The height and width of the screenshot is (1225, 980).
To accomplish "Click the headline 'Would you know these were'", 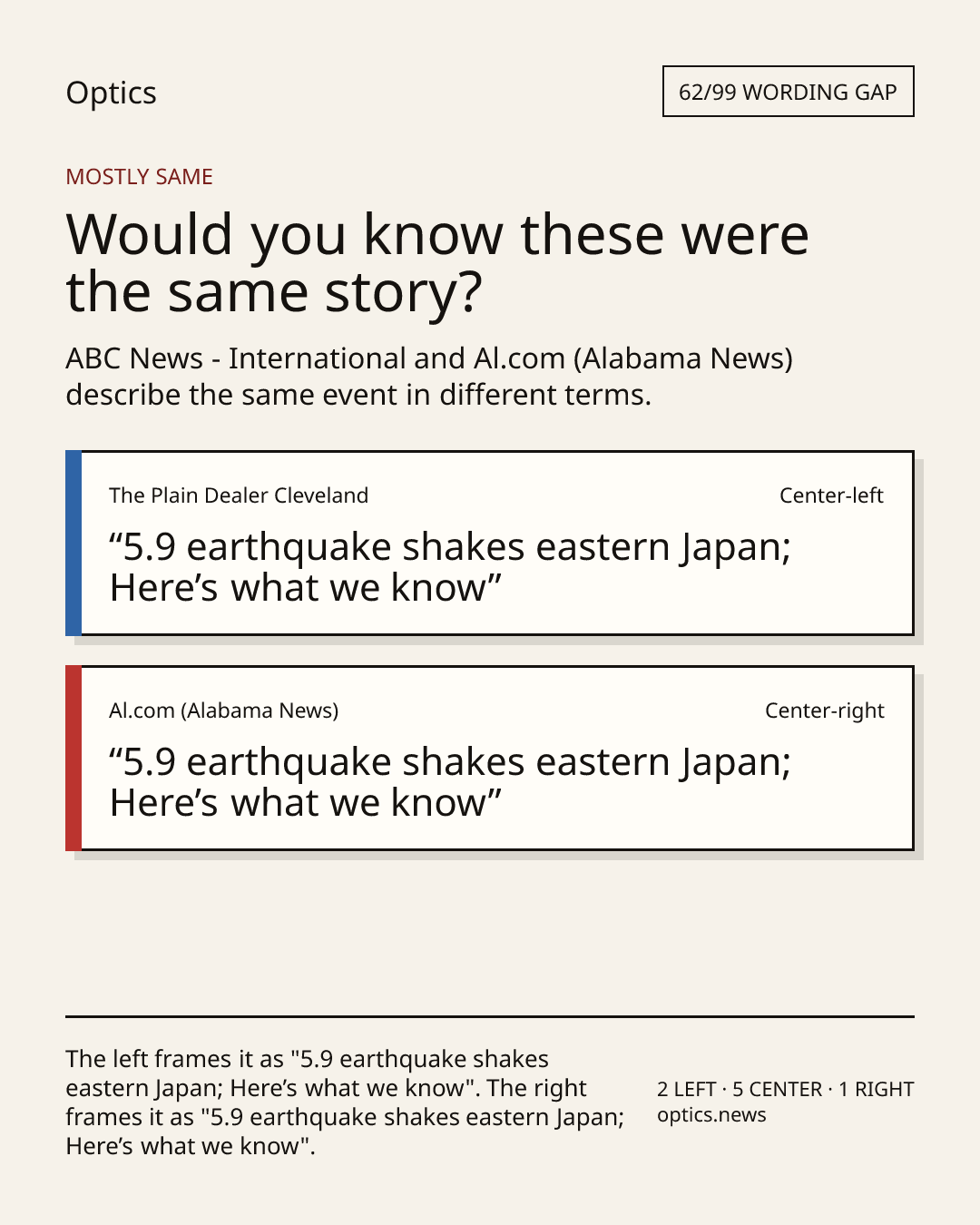I will tap(437, 234).
